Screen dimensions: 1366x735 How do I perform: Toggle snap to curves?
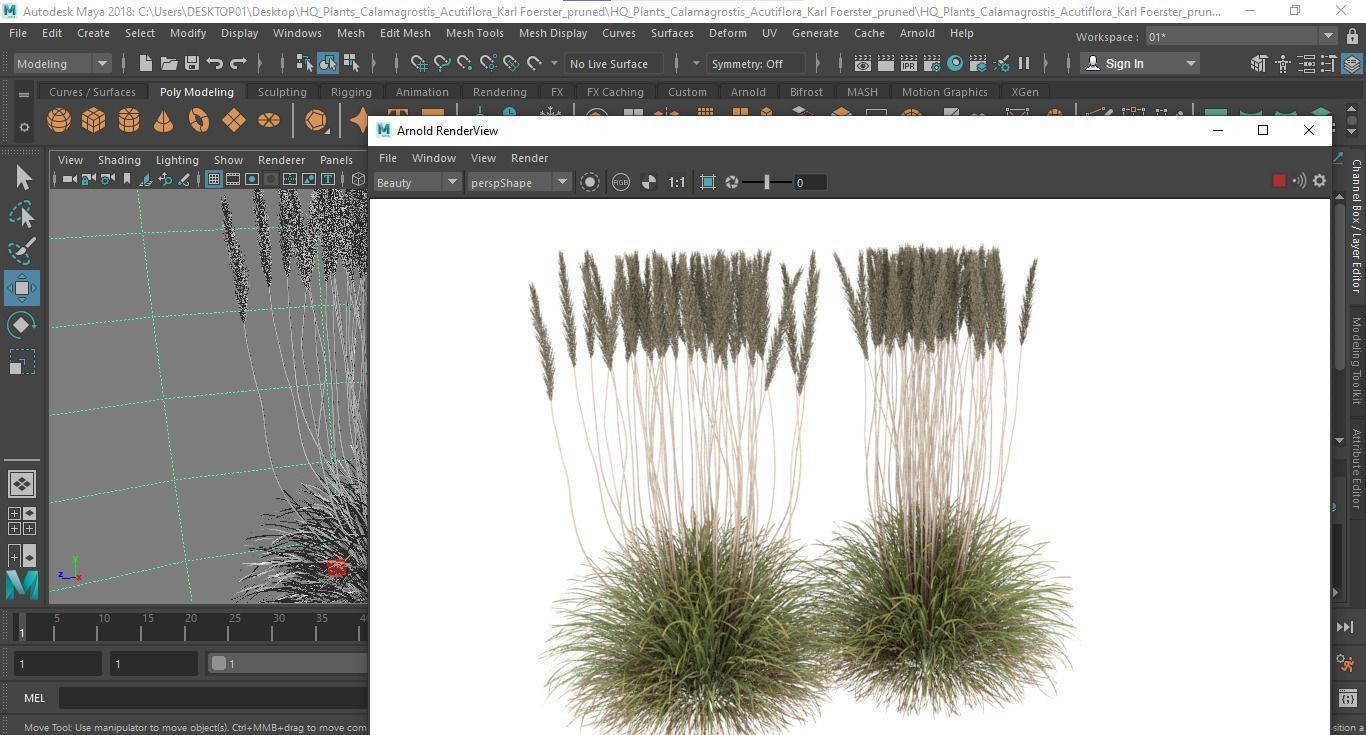pos(442,64)
